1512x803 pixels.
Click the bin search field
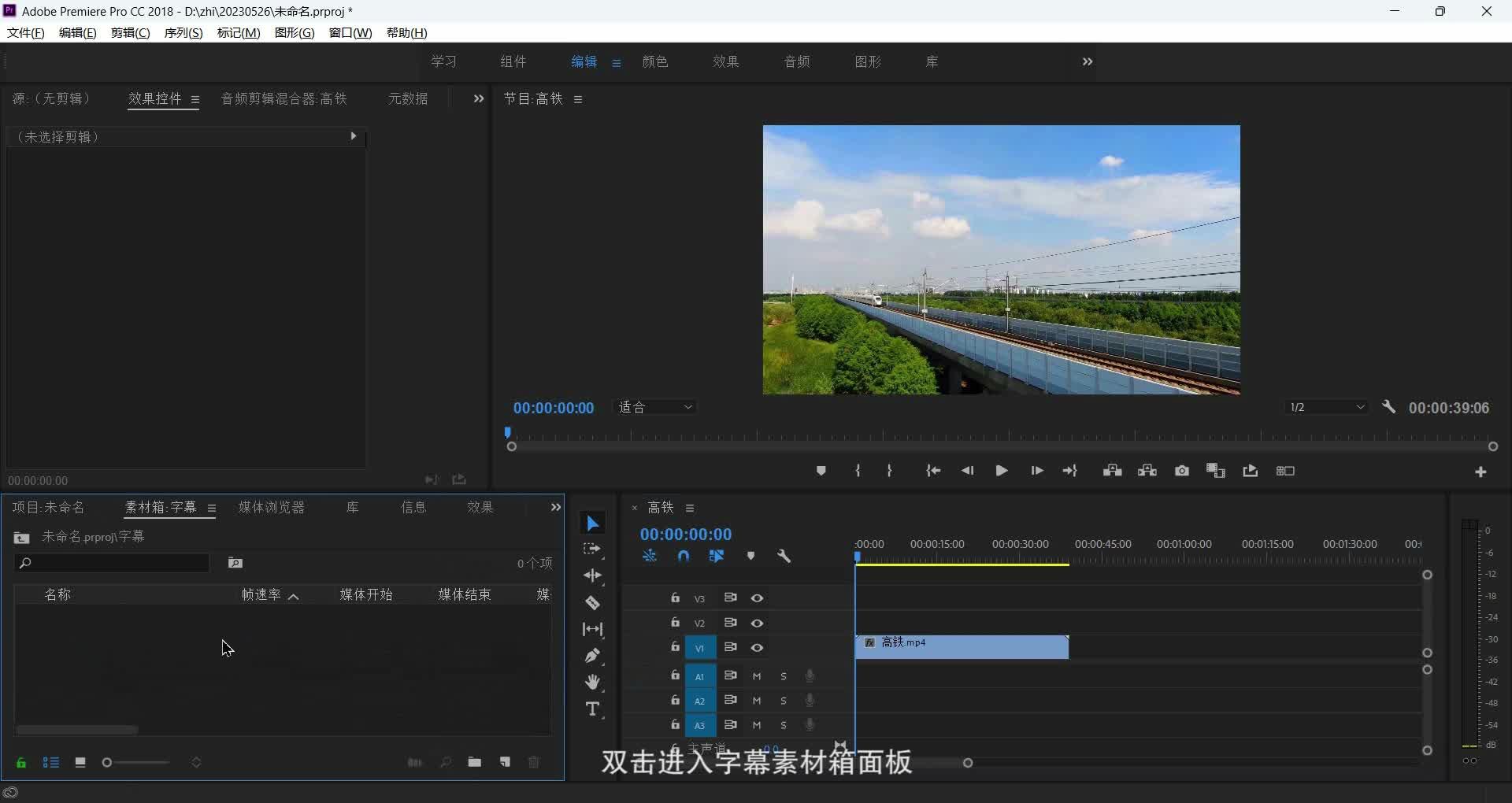pos(112,563)
